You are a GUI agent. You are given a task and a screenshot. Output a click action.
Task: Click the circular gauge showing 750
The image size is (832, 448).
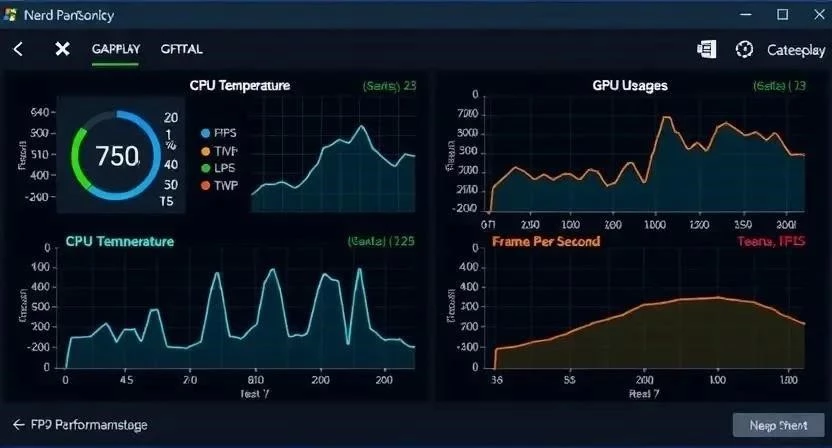(117, 155)
